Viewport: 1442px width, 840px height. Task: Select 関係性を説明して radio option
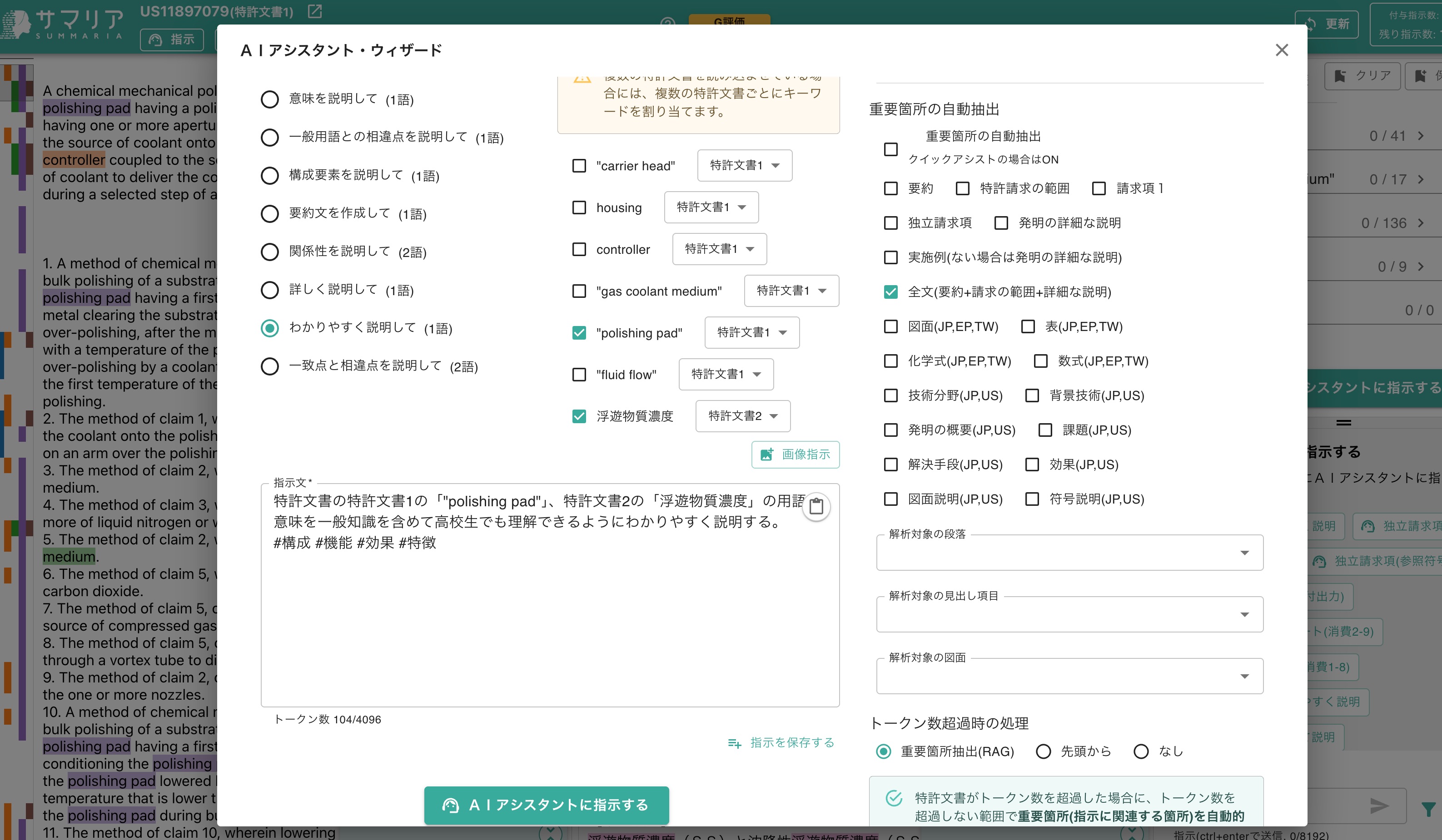tap(269, 252)
